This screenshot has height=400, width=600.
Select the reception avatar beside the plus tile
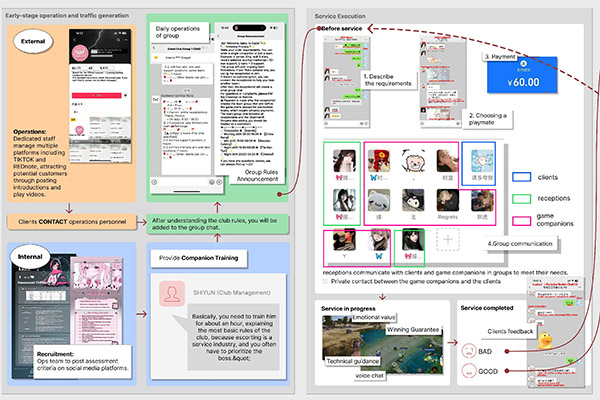(413, 240)
